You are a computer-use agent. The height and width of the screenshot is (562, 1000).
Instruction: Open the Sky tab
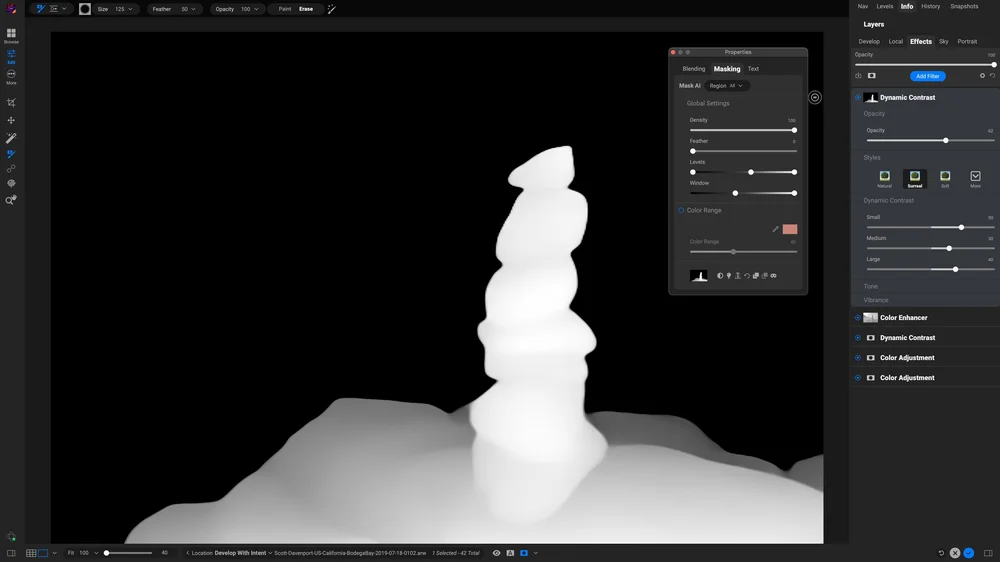point(943,41)
